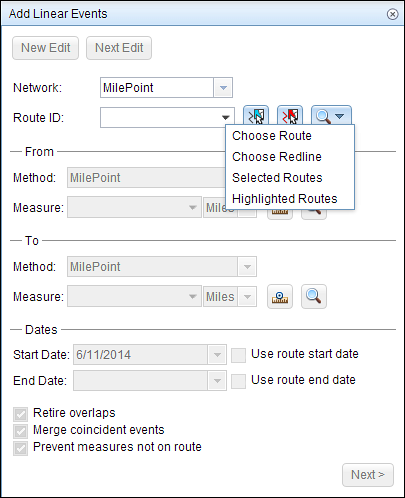405x498 pixels.
Task: Toggle Retire overlaps checkbox
Action: click(20, 414)
